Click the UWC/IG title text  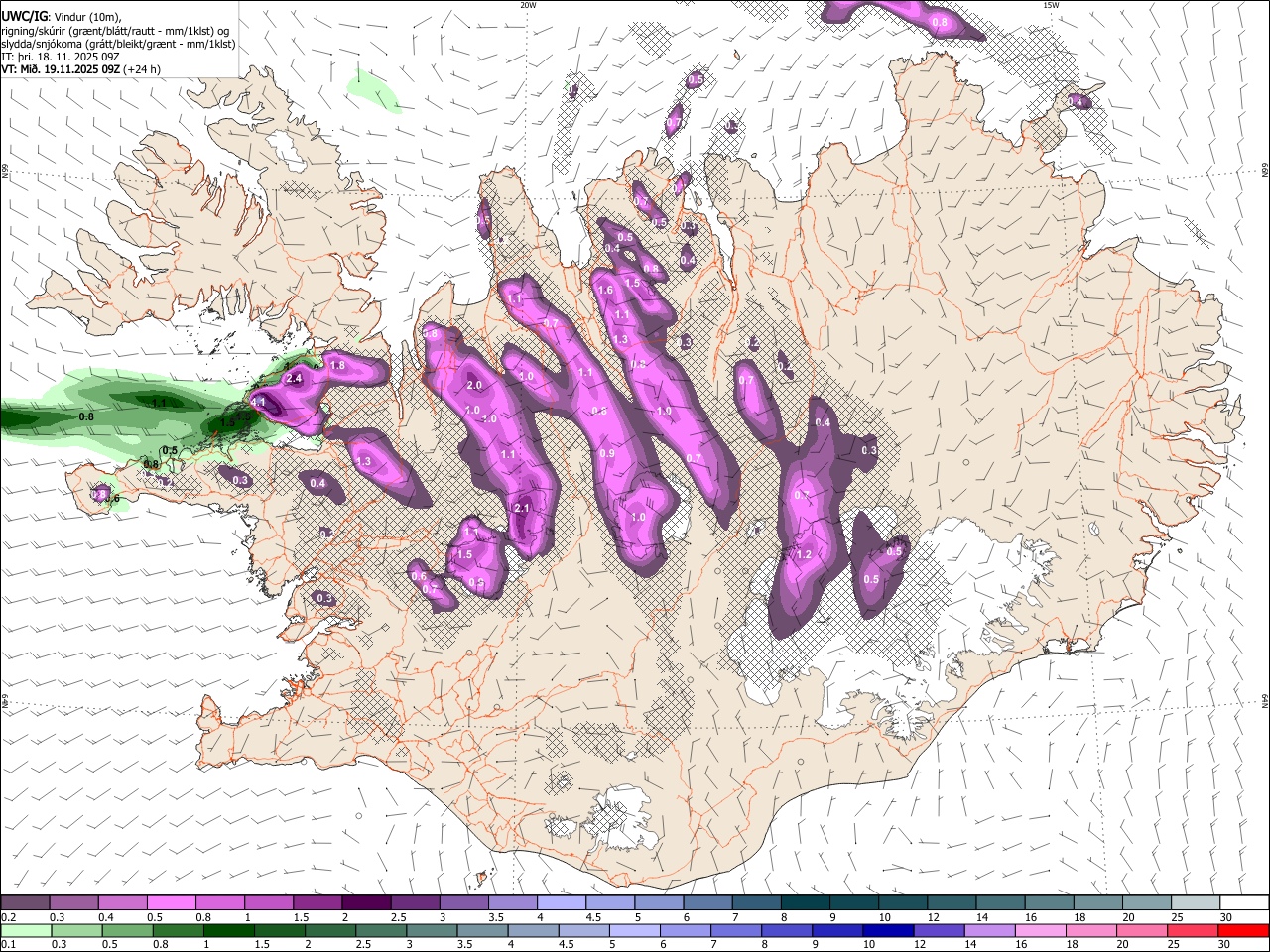click(24, 16)
